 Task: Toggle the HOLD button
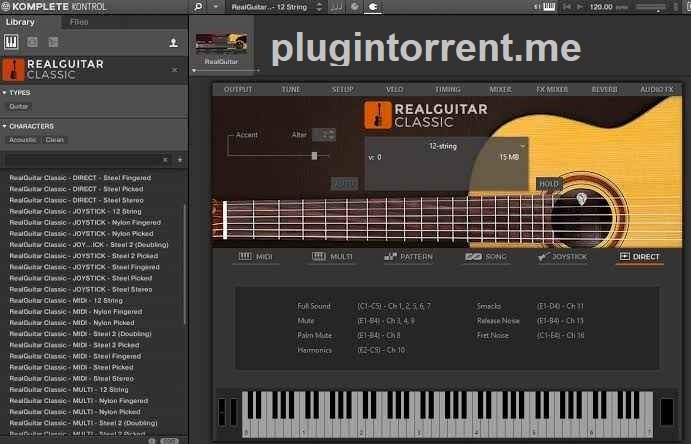pyautogui.click(x=549, y=184)
